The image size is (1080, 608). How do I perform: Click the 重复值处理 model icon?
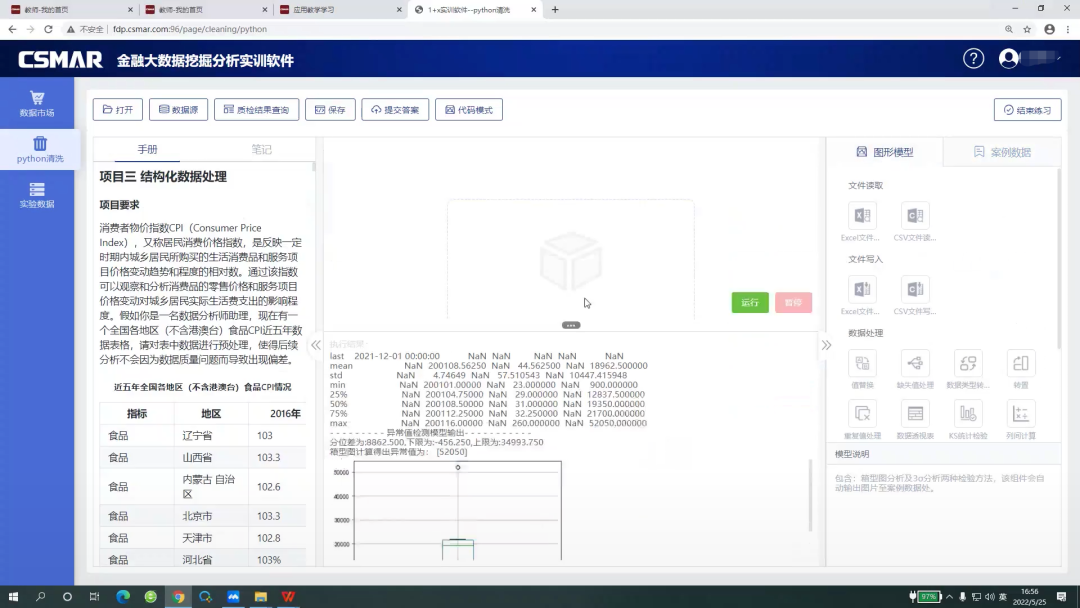(862, 413)
